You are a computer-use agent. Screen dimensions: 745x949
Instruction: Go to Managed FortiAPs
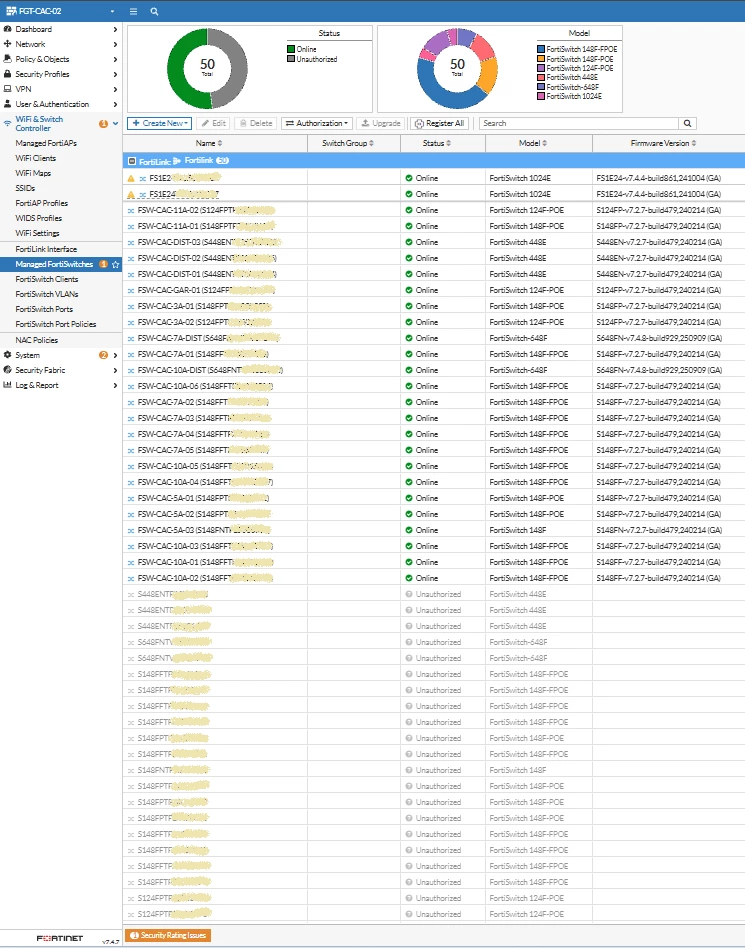[x=46, y=143]
